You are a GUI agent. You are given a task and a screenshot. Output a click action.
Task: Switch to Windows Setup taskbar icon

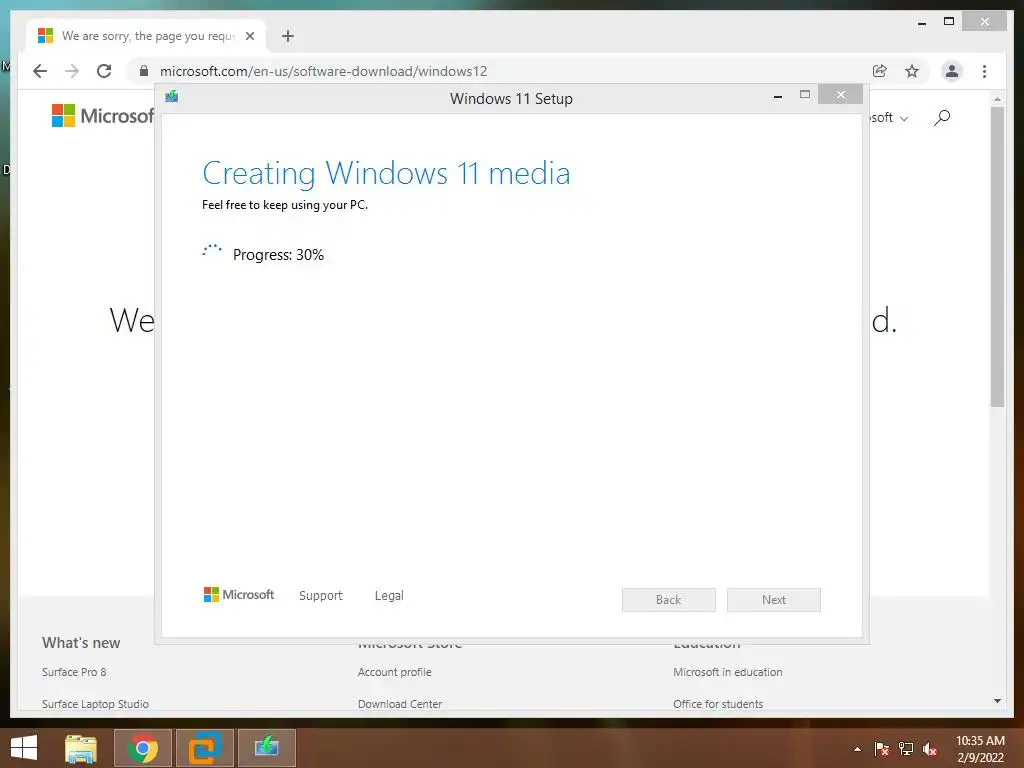[x=267, y=748]
